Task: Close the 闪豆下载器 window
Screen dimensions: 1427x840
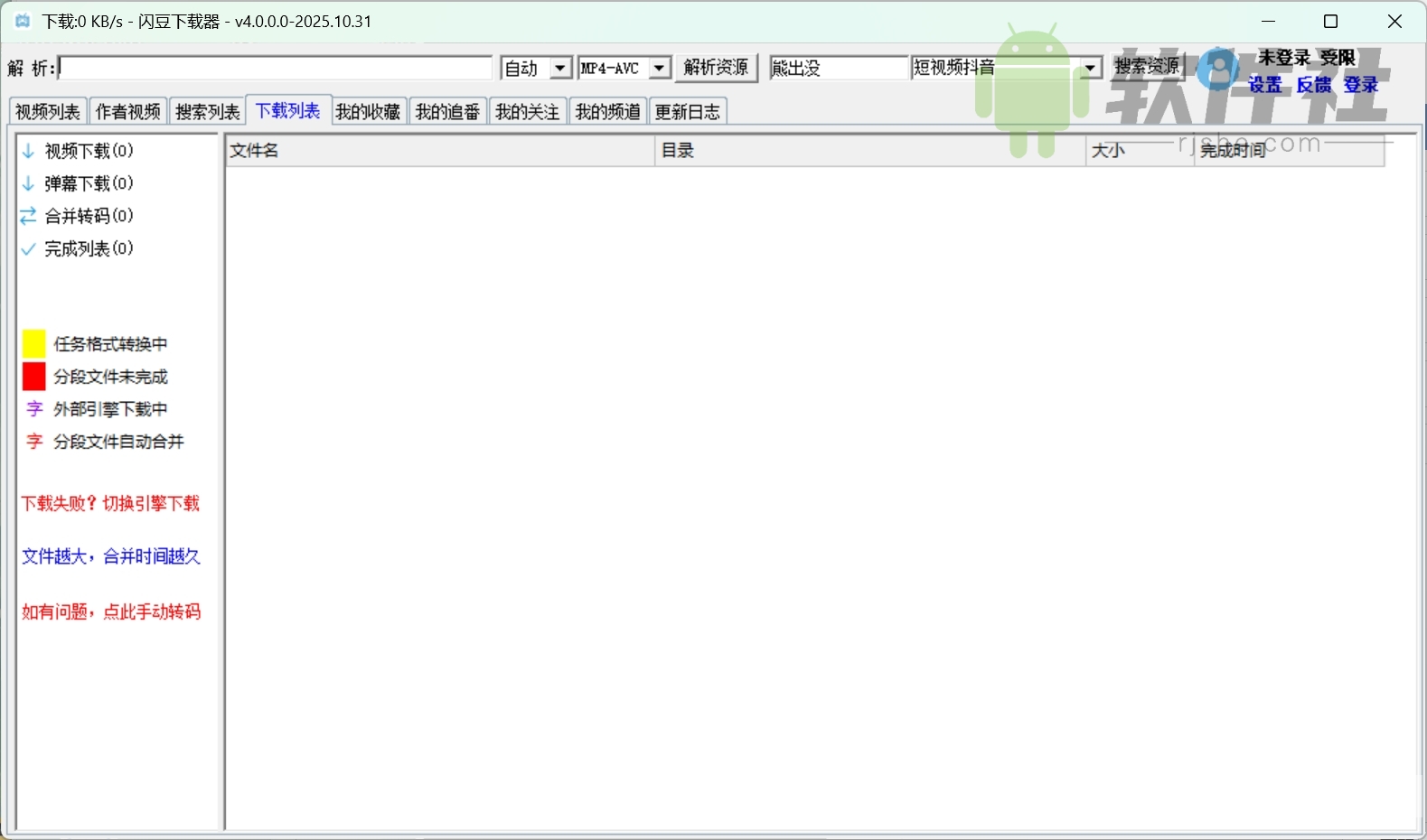Action: [x=1394, y=21]
